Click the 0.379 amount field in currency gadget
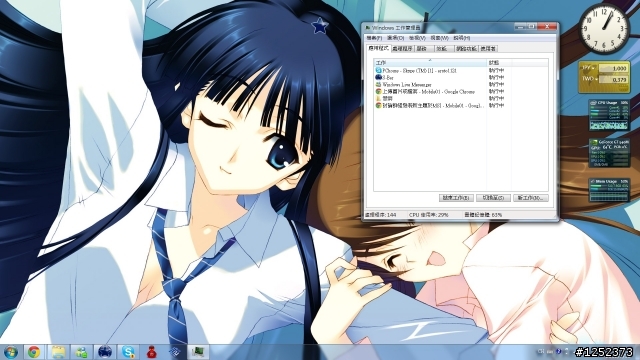Image resolution: width=640 pixels, height=360 pixels. pyautogui.click(x=613, y=79)
